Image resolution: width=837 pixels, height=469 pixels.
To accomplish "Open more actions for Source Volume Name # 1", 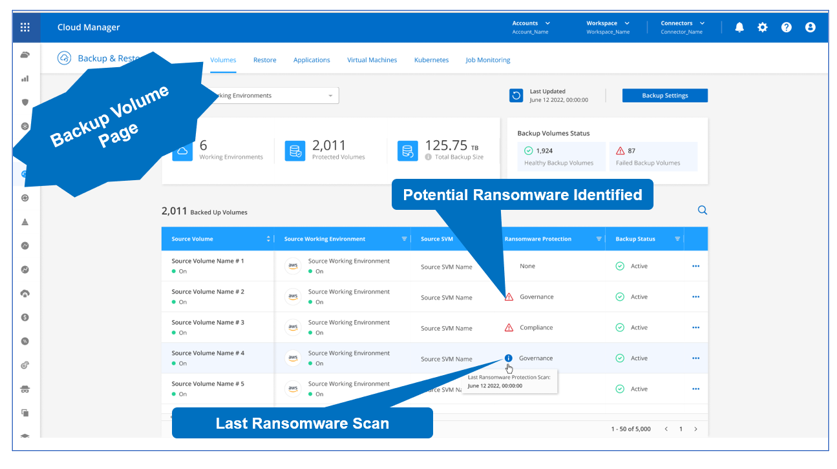I will click(695, 267).
